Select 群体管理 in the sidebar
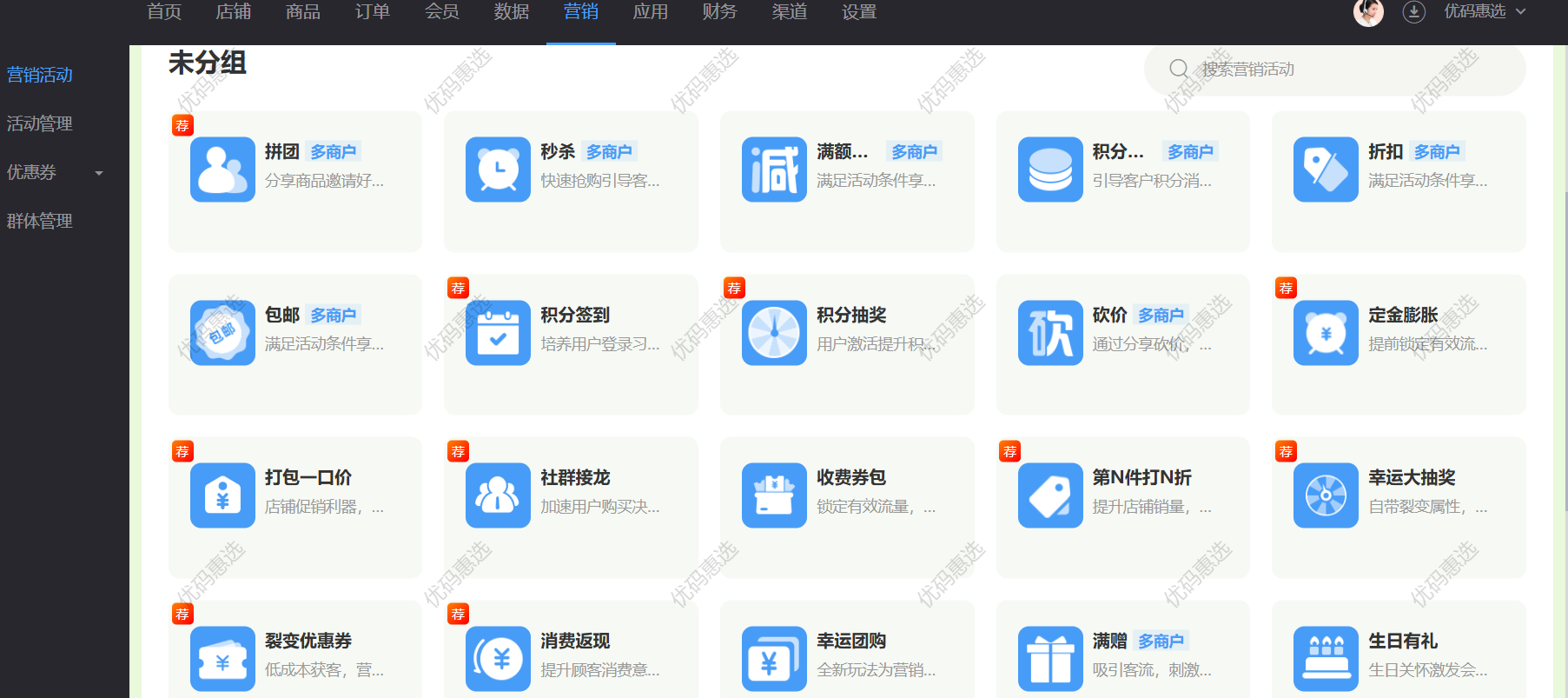 pyautogui.click(x=40, y=221)
